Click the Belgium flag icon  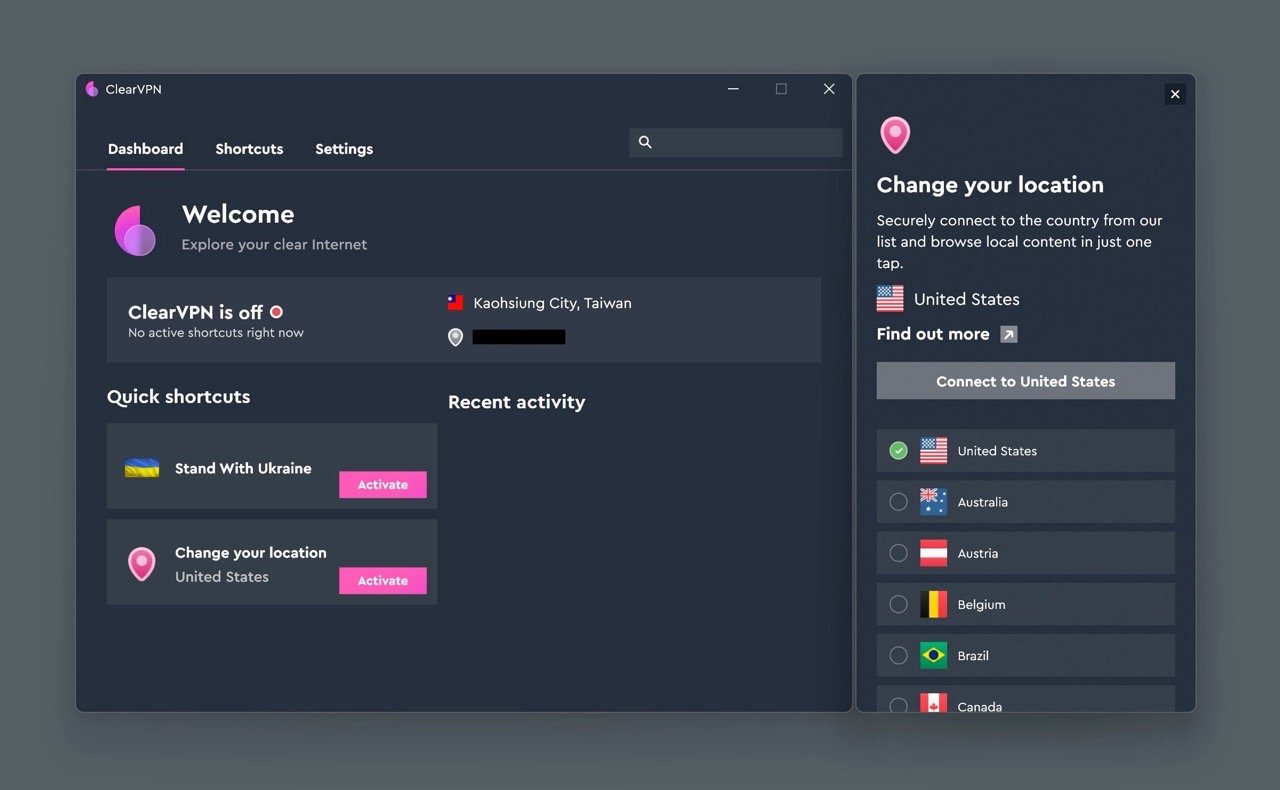(933, 604)
